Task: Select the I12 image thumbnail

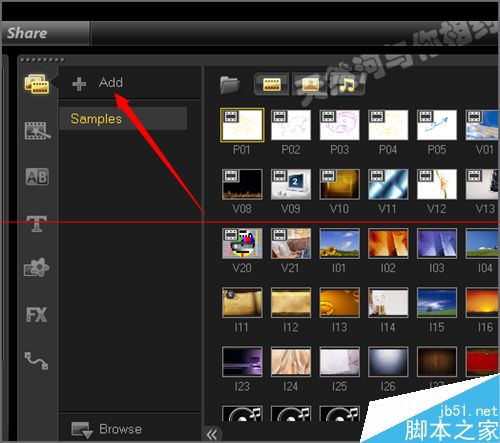Action: [291, 303]
